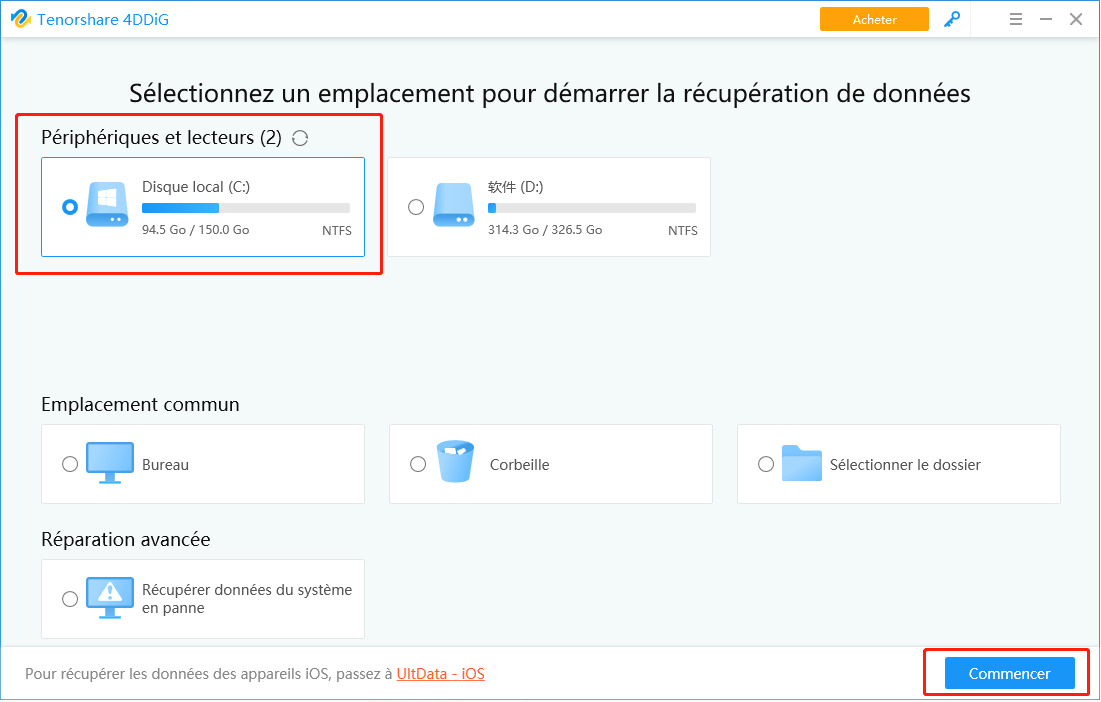Click the 软件 (D:) label

515,187
